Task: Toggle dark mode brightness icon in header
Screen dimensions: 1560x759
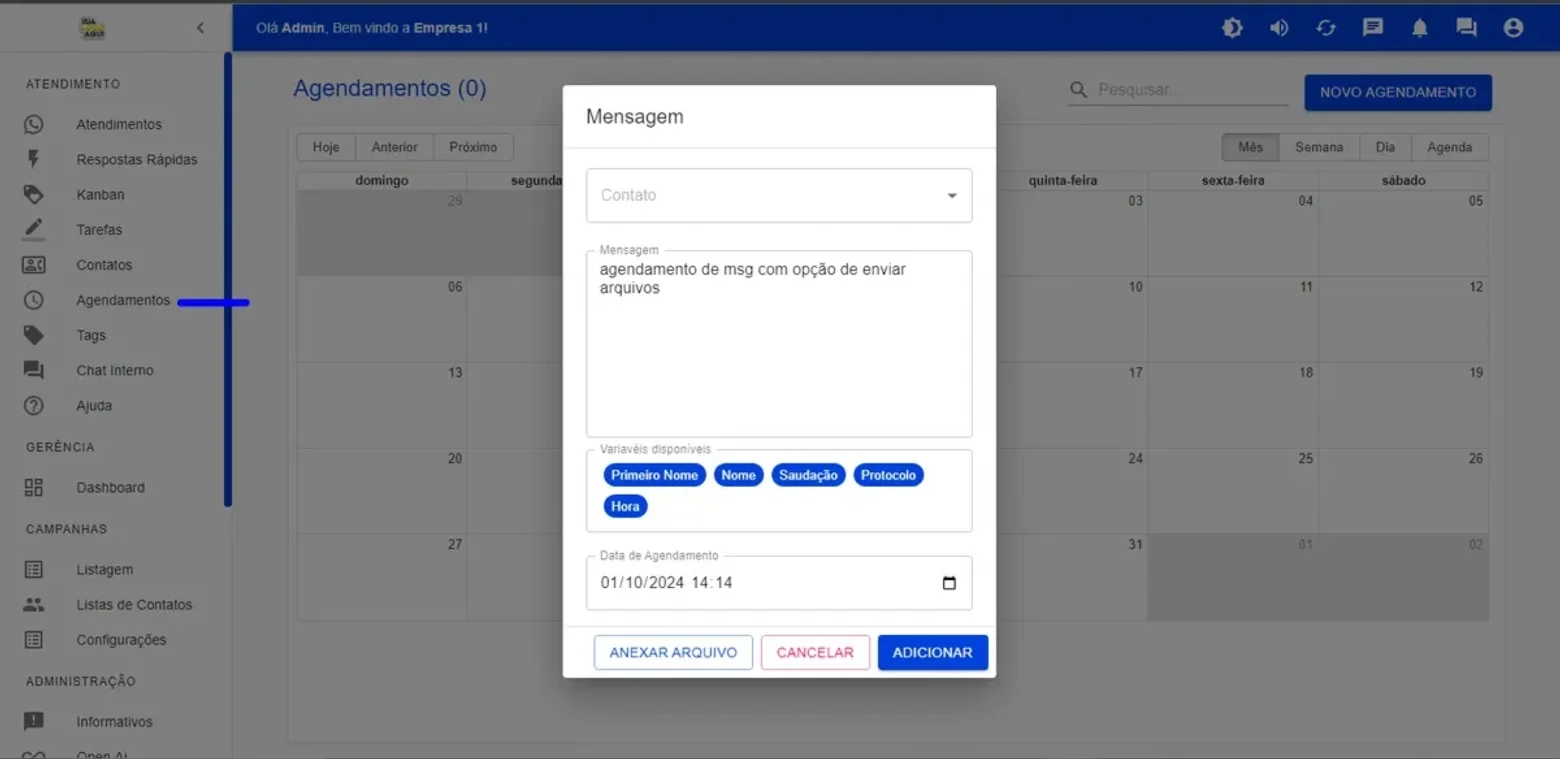Action: 1232,28
